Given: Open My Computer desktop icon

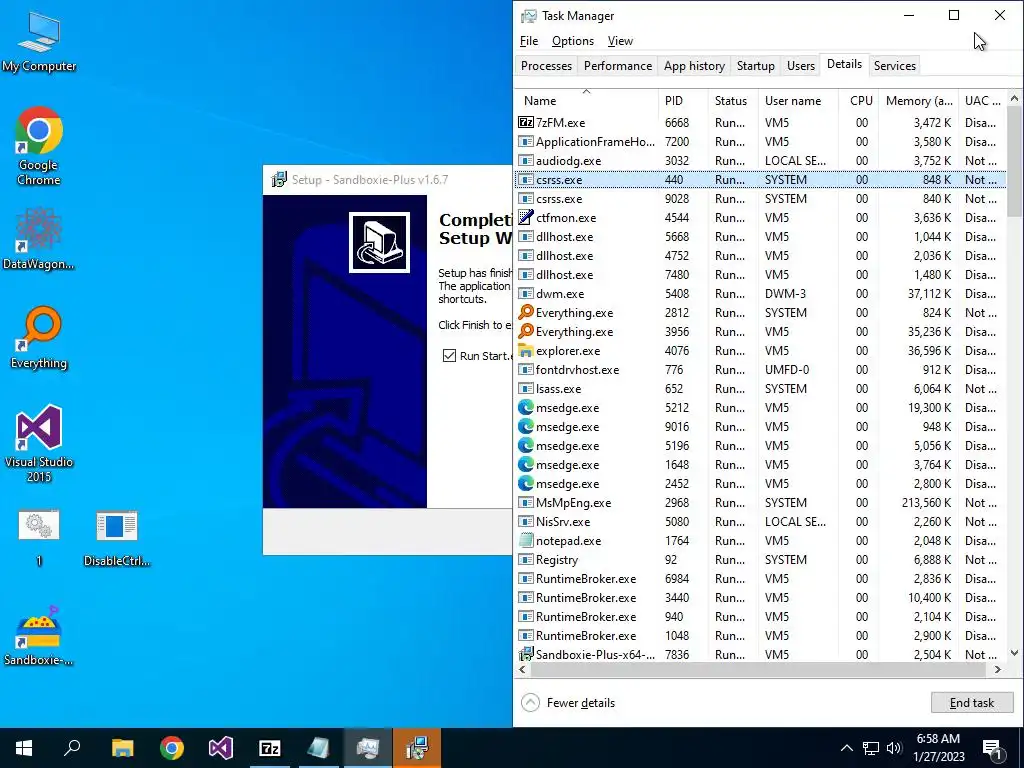Looking at the screenshot, I should (x=39, y=41).
